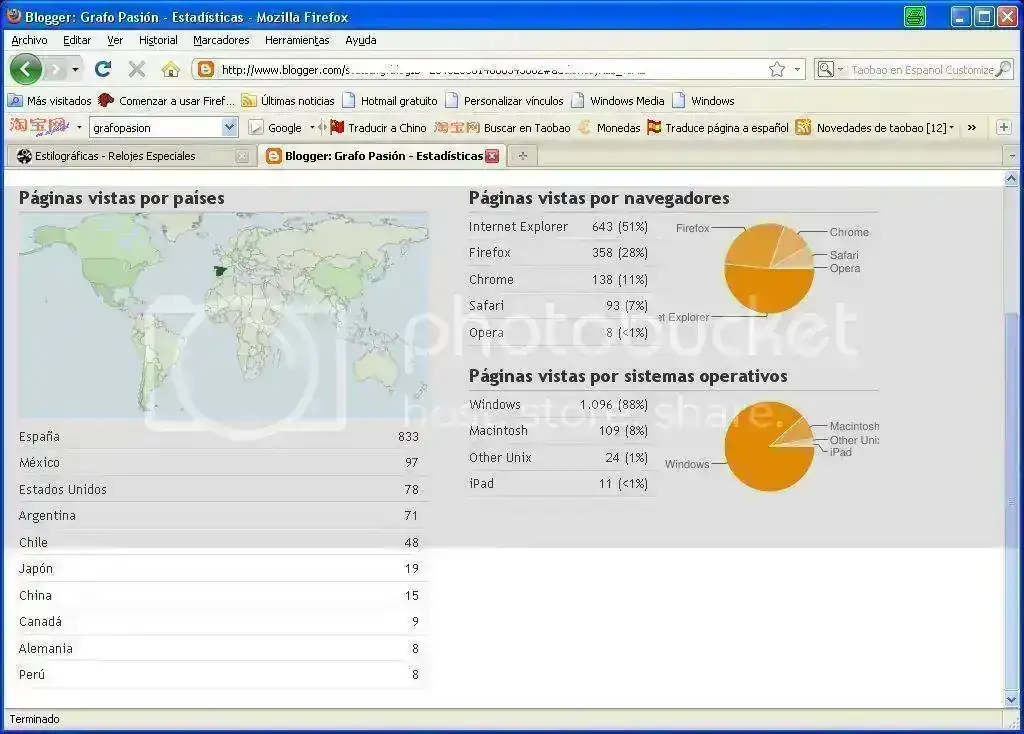This screenshot has height=734, width=1024.
Task: Open Más visitados bookmarks folder
Action: click(50, 101)
